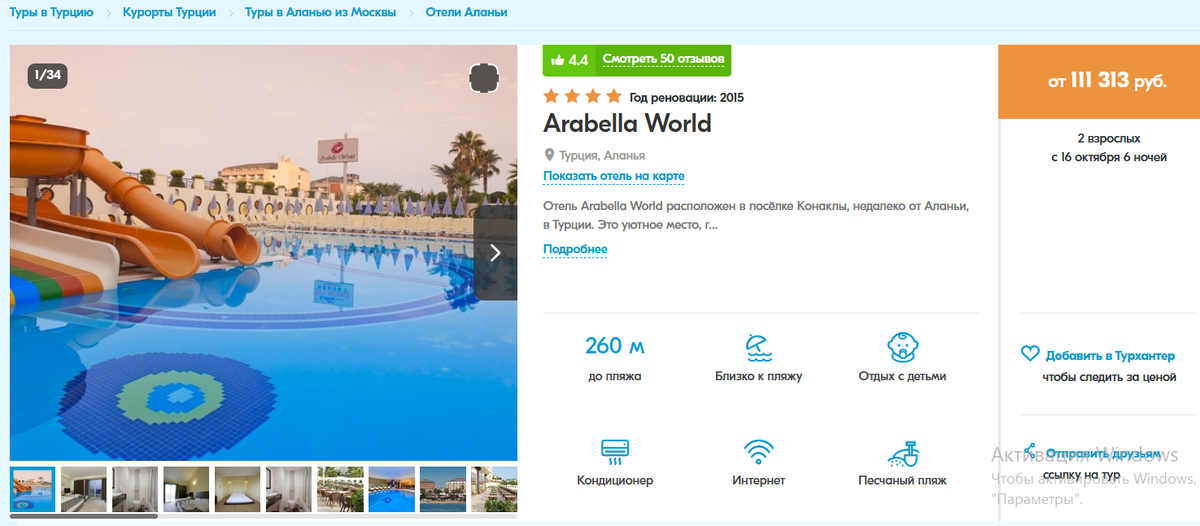1200x526 pixels.
Task: Select the third gallery thumbnail
Action: (x=134, y=489)
